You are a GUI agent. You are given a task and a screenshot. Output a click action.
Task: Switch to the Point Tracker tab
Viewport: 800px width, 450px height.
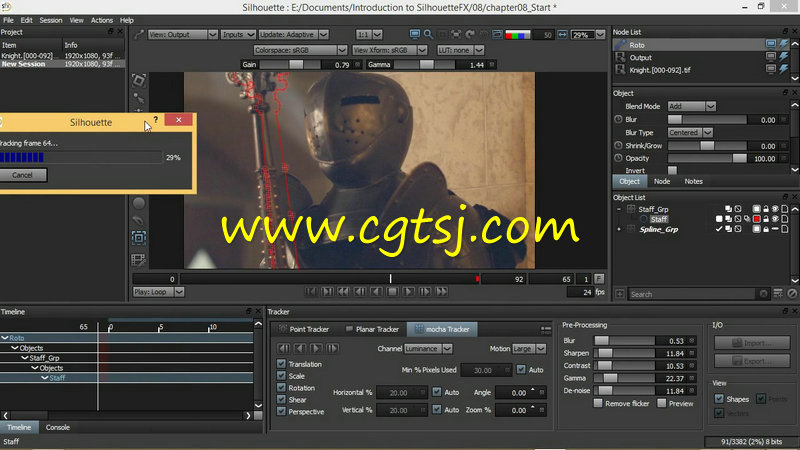click(304, 329)
